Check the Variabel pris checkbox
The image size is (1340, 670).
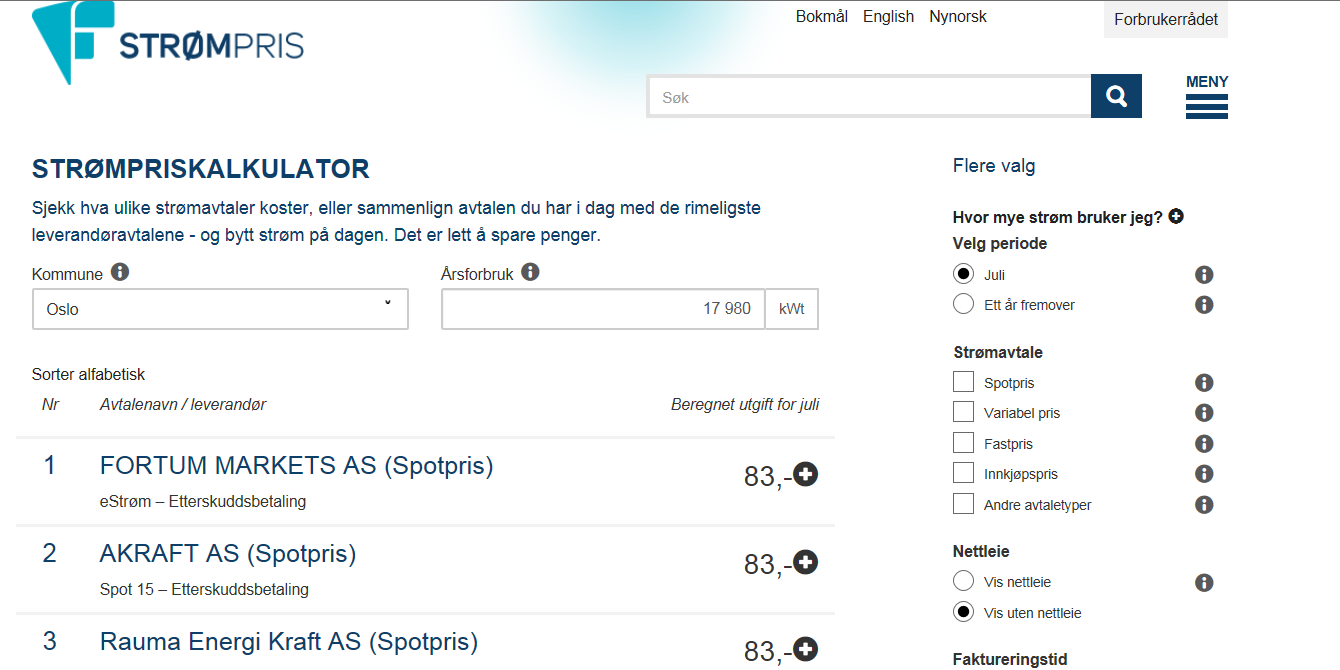click(x=964, y=412)
